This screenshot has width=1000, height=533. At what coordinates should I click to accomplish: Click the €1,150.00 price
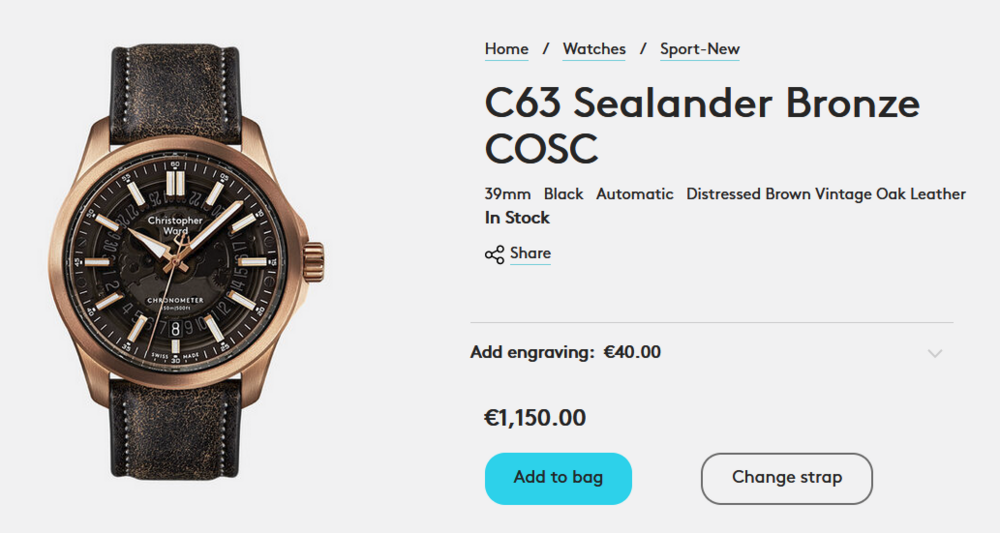pos(535,418)
